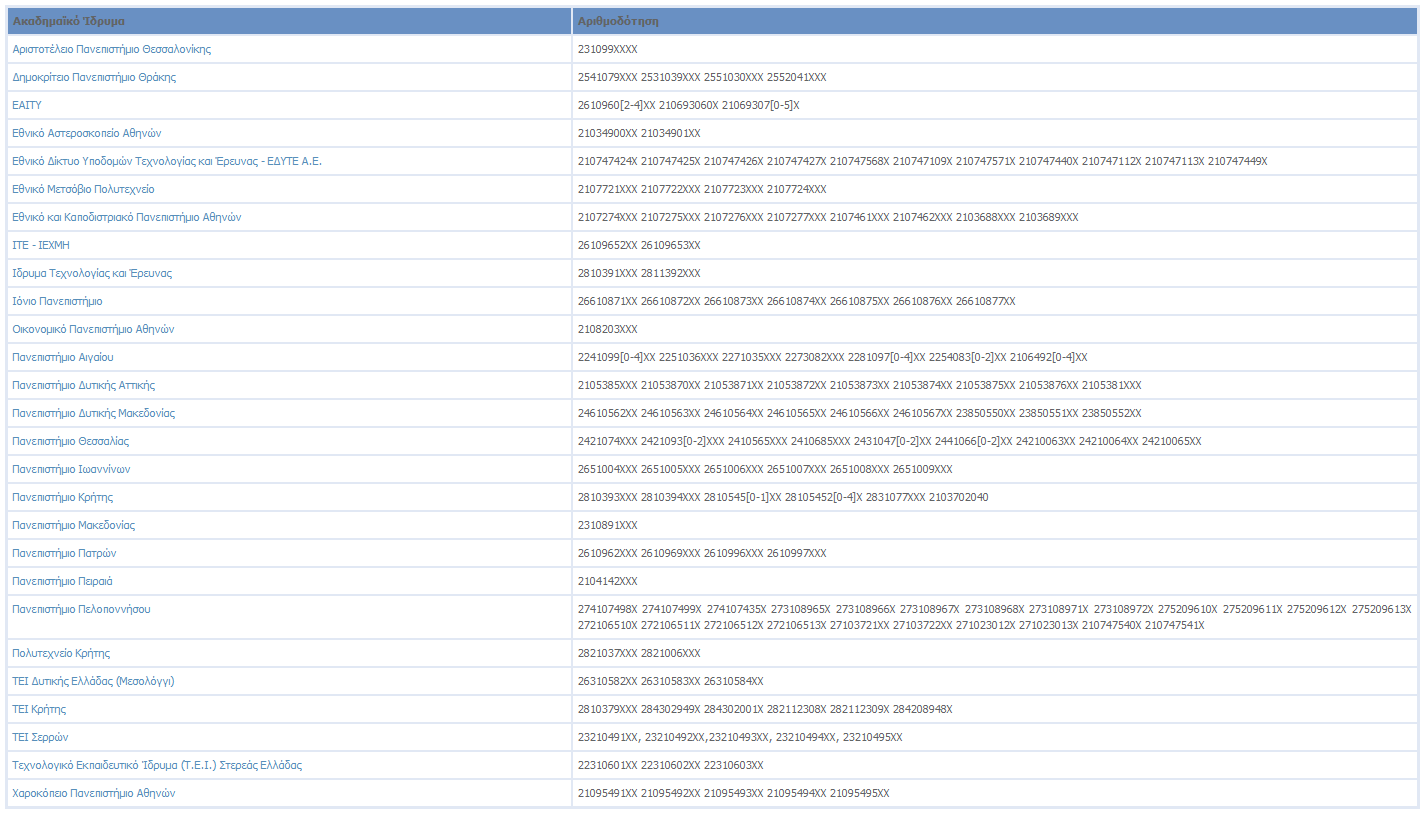Select cell starting with 2541079XXX
The image size is (1428, 816).
click(995, 77)
